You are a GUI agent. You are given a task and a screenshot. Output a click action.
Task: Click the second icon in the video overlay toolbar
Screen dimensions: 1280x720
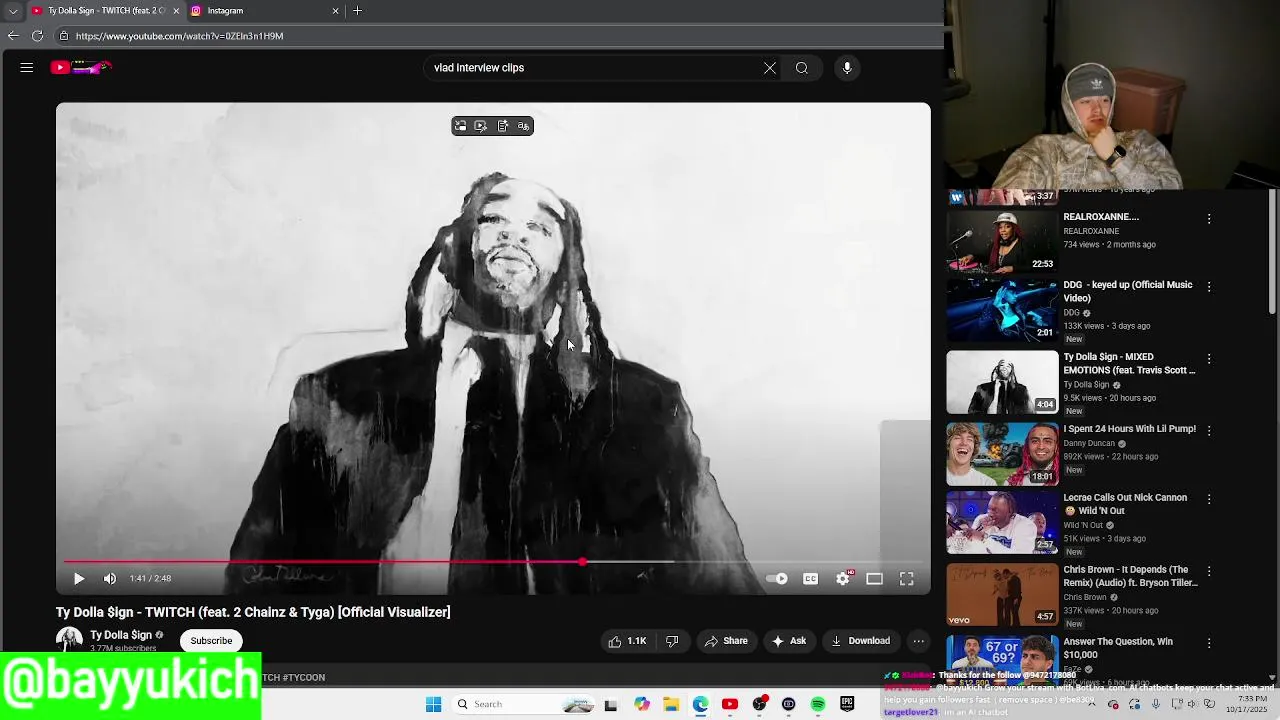pos(481,126)
